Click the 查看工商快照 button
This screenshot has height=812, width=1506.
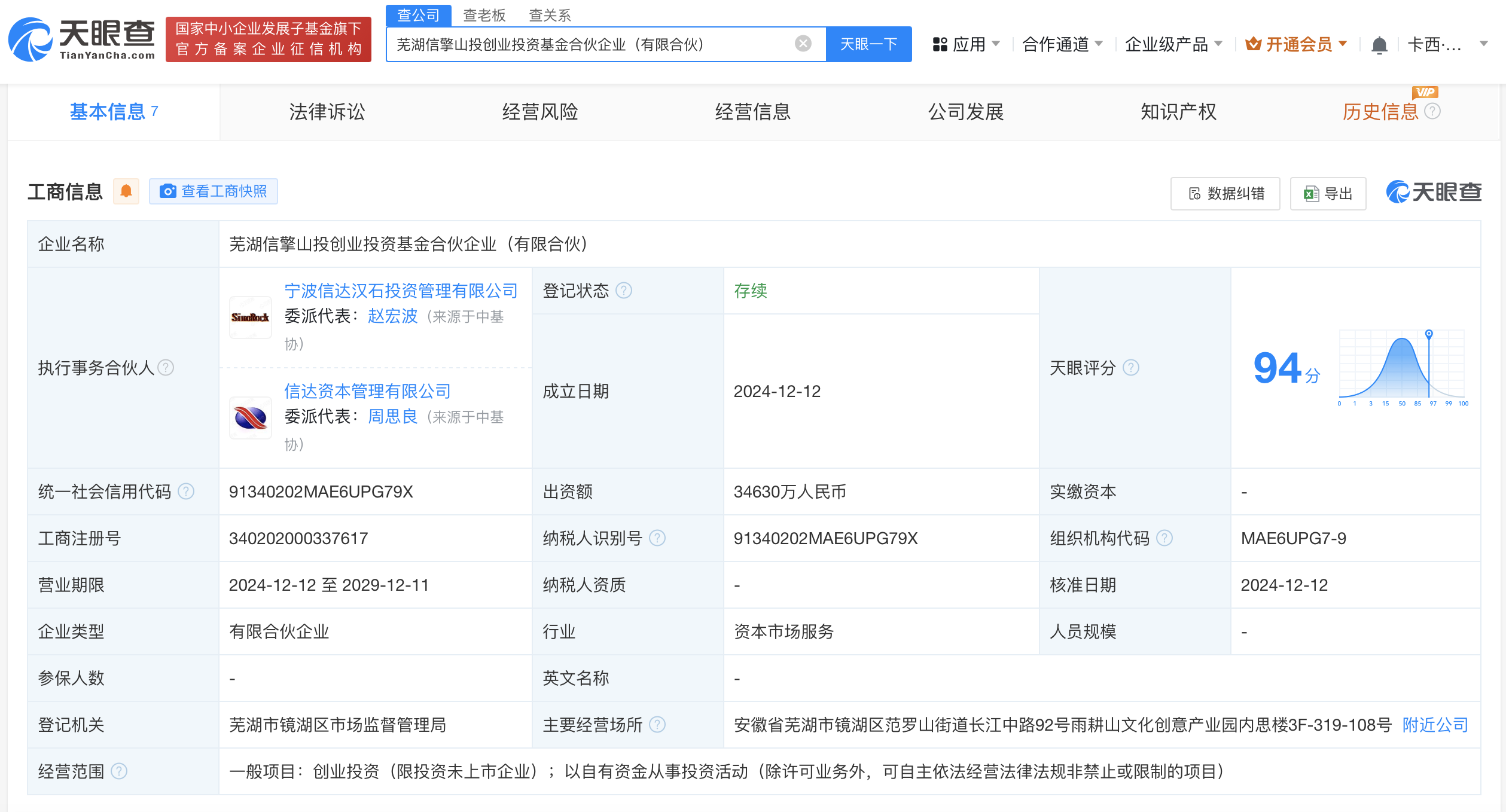point(214,191)
